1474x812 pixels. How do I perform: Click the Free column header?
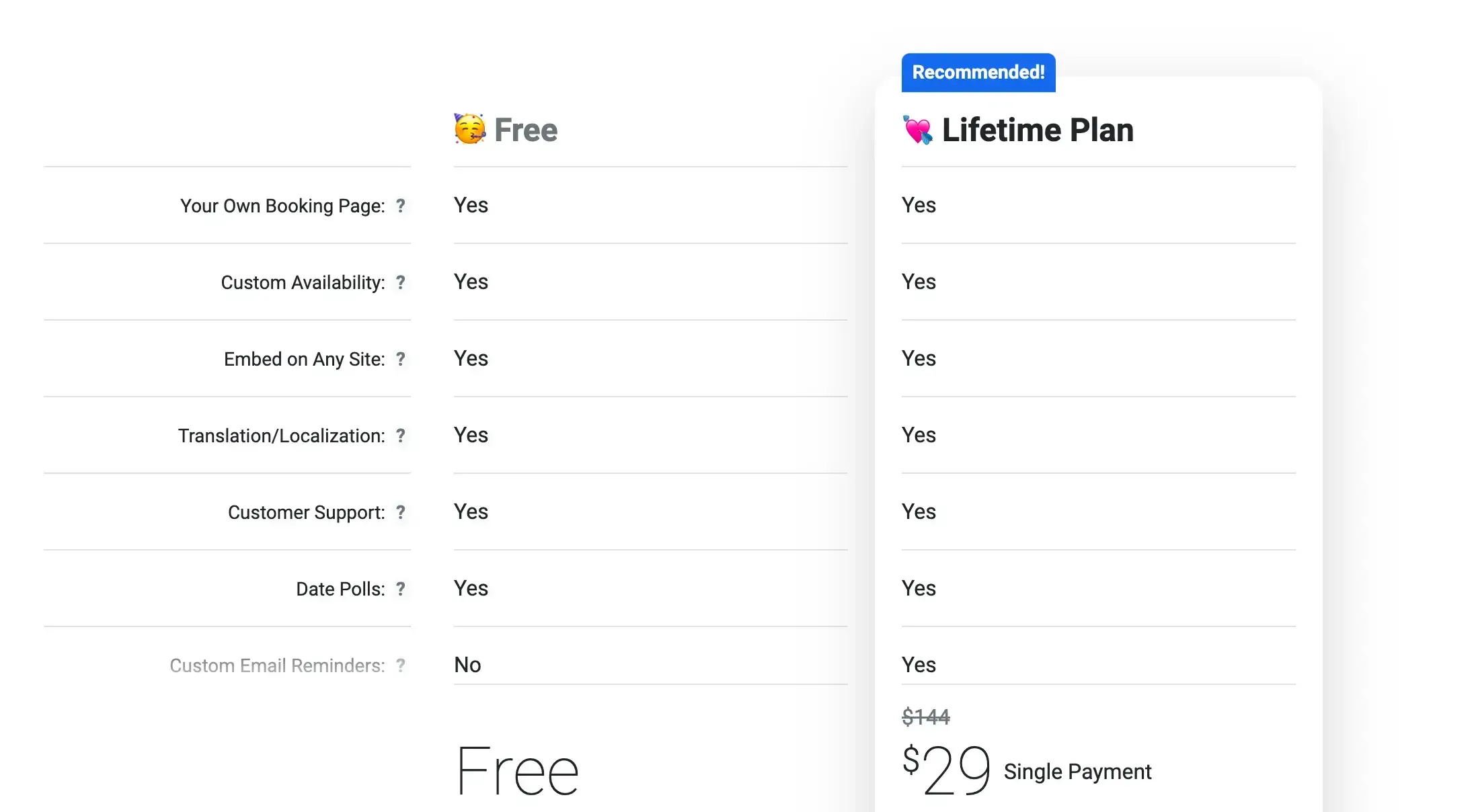pyautogui.click(x=526, y=130)
